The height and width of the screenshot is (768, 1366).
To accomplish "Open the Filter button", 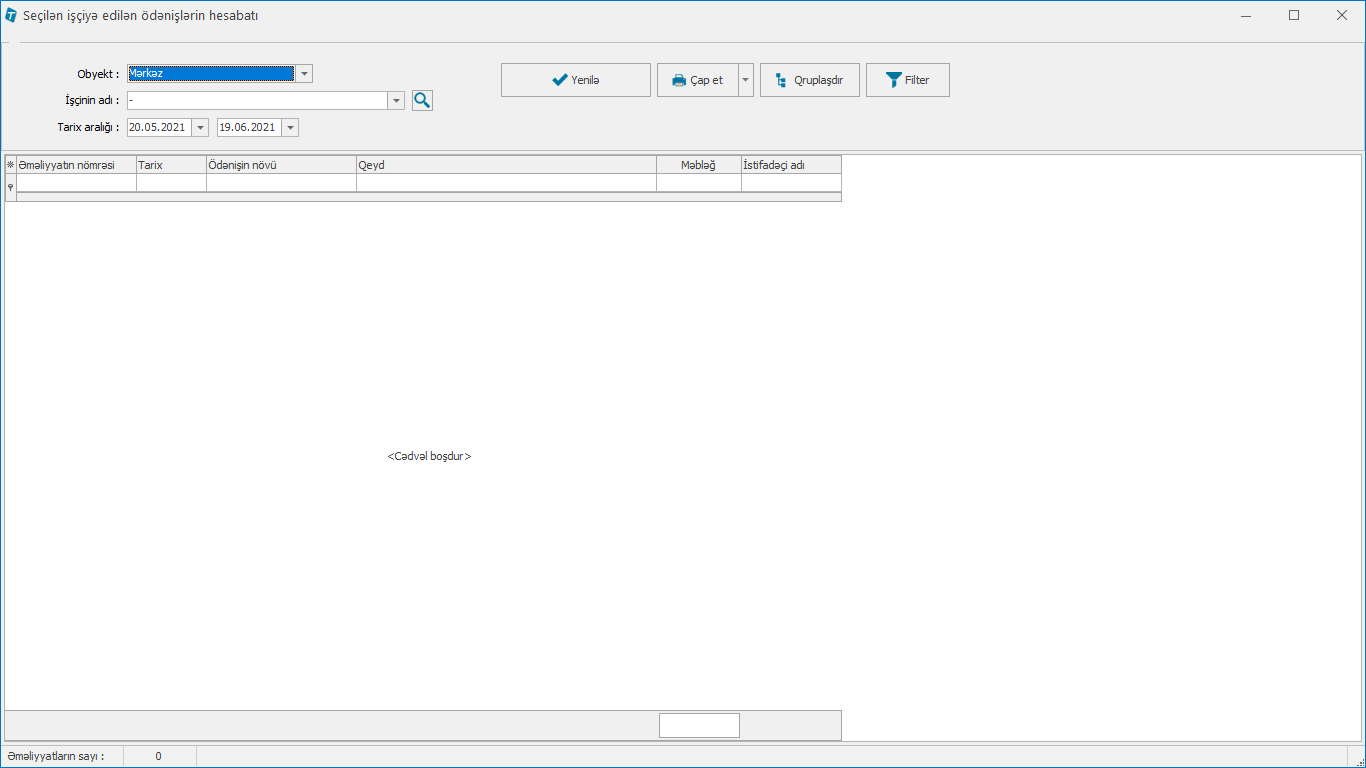I will tap(907, 80).
